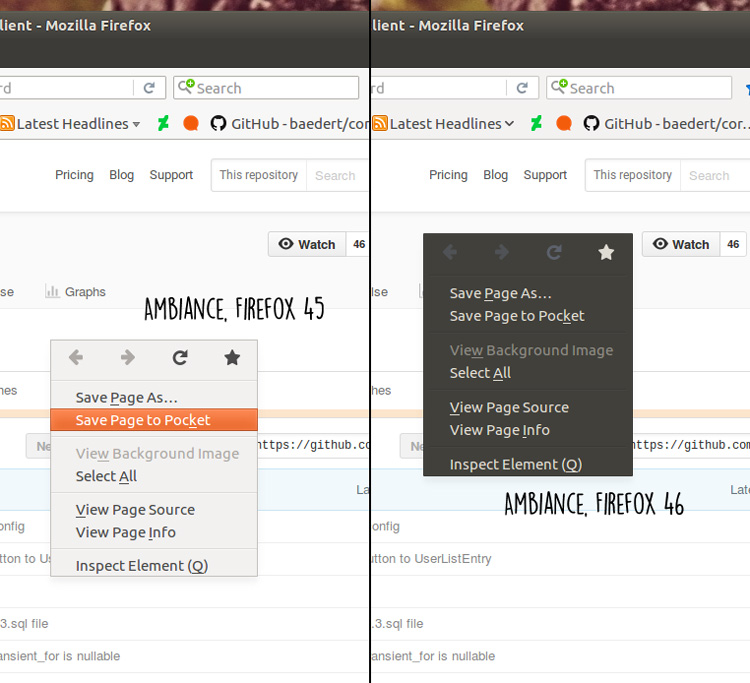Click the forward arrow in the dark context menu
This screenshot has width=750, height=683.
(x=502, y=253)
